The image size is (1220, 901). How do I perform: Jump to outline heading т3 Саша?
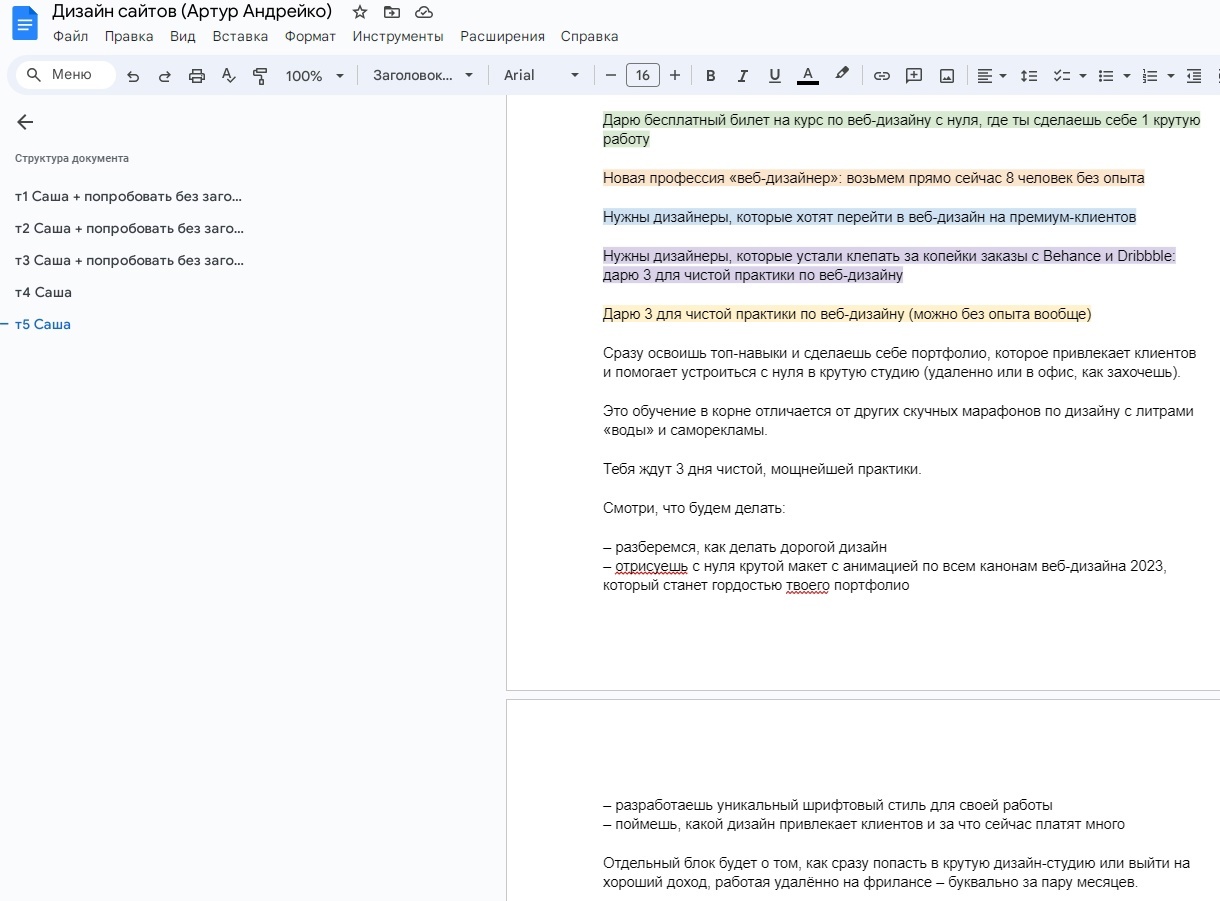coord(129,260)
